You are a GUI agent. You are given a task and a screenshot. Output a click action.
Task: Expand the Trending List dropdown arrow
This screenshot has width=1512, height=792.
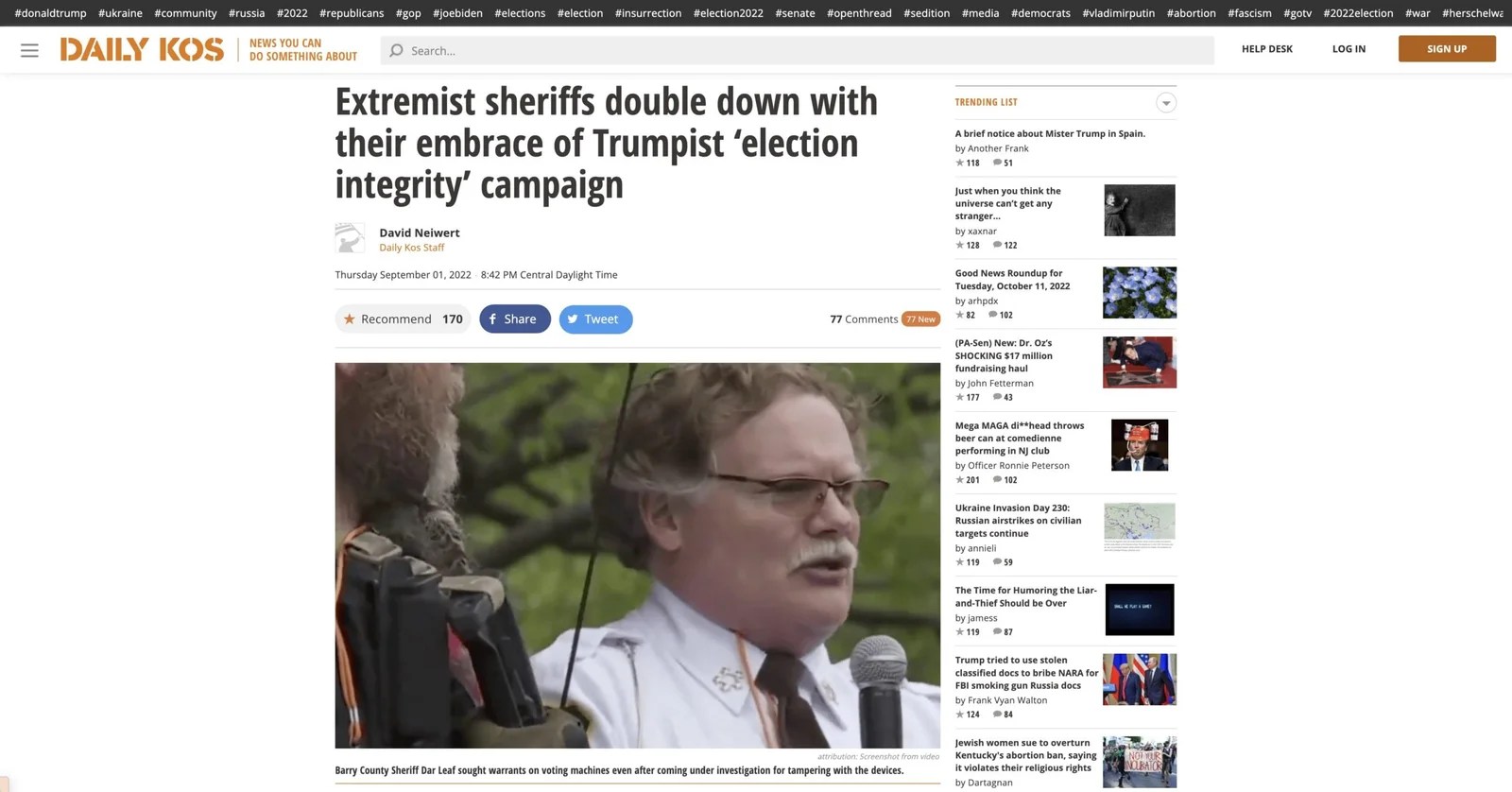tap(1166, 103)
